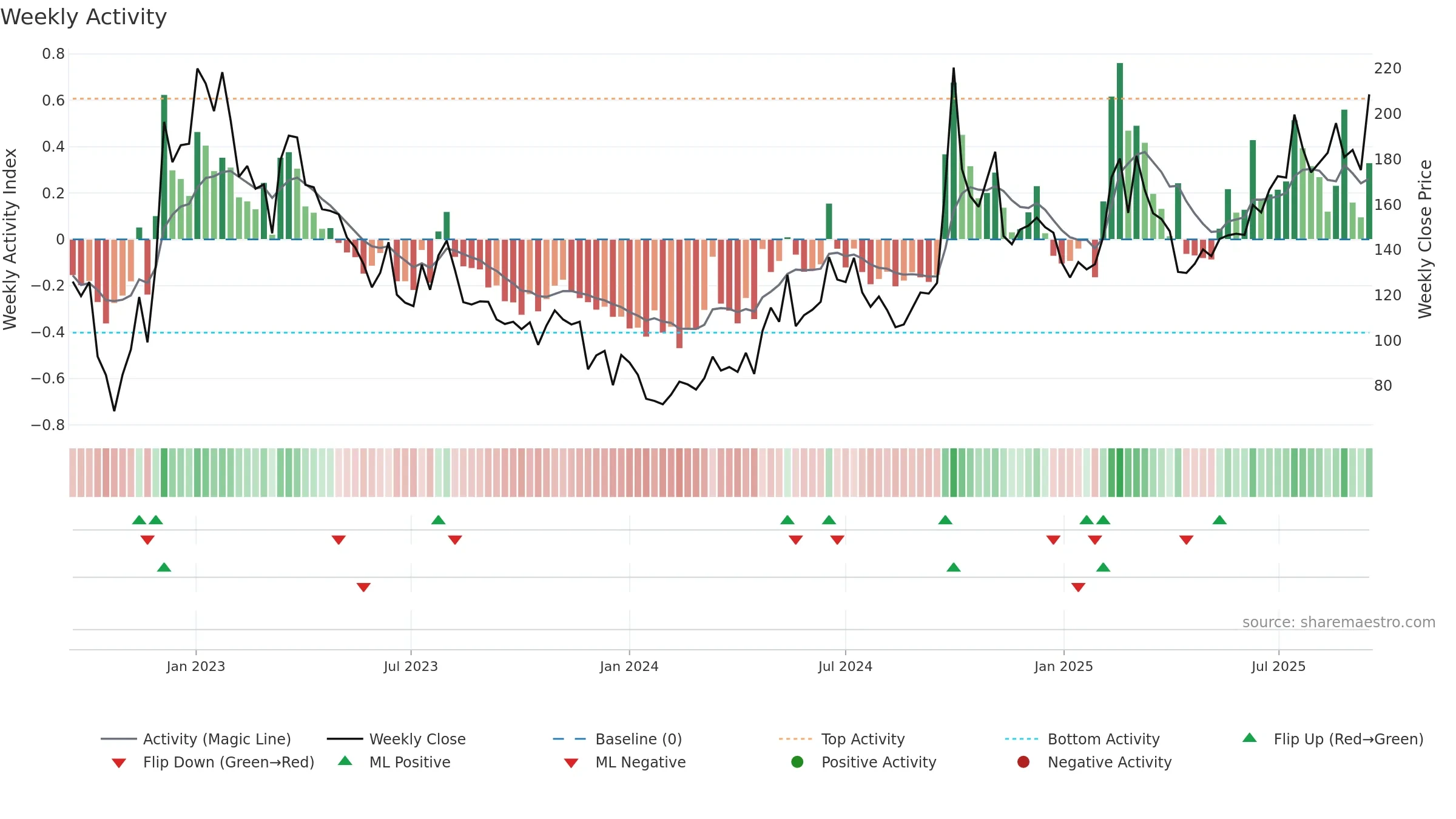Click the 100 right axis tick label
This screenshot has height=819, width=1456.
1388,340
